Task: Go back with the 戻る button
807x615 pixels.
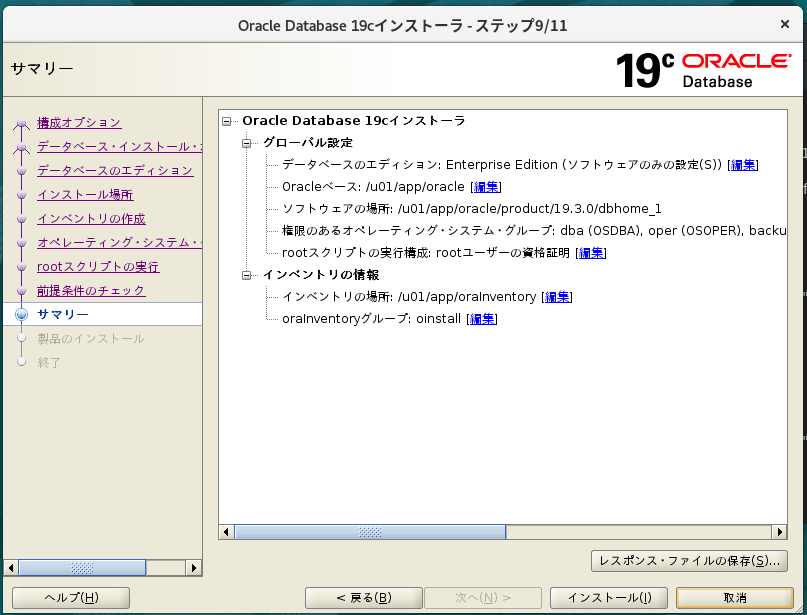Action: [364, 598]
